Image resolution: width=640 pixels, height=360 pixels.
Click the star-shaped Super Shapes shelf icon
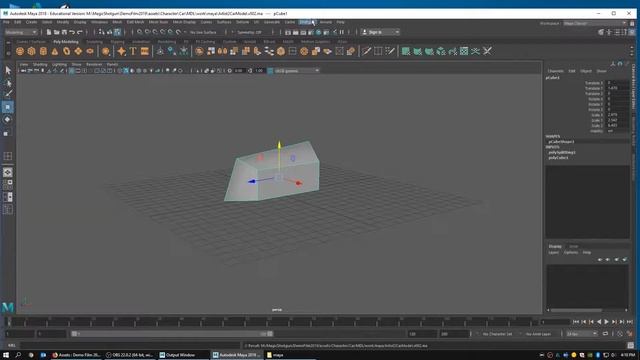[x=121, y=51]
